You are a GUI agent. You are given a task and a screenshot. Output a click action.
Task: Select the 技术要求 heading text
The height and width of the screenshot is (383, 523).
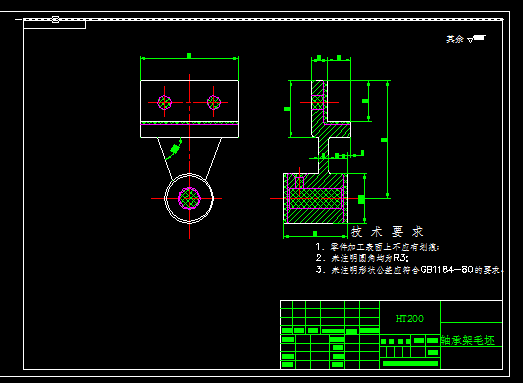tap(387, 232)
